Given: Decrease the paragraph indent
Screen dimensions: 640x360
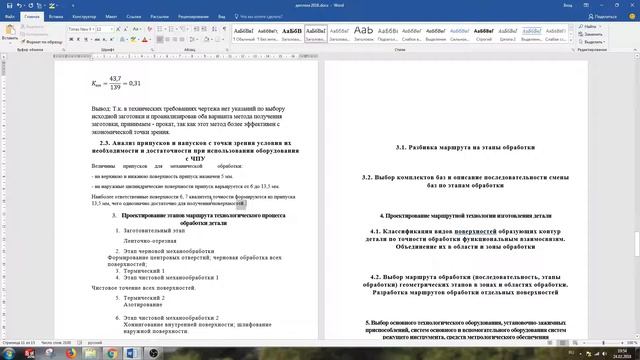Looking at the screenshot, I should pyautogui.click(x=196, y=29).
